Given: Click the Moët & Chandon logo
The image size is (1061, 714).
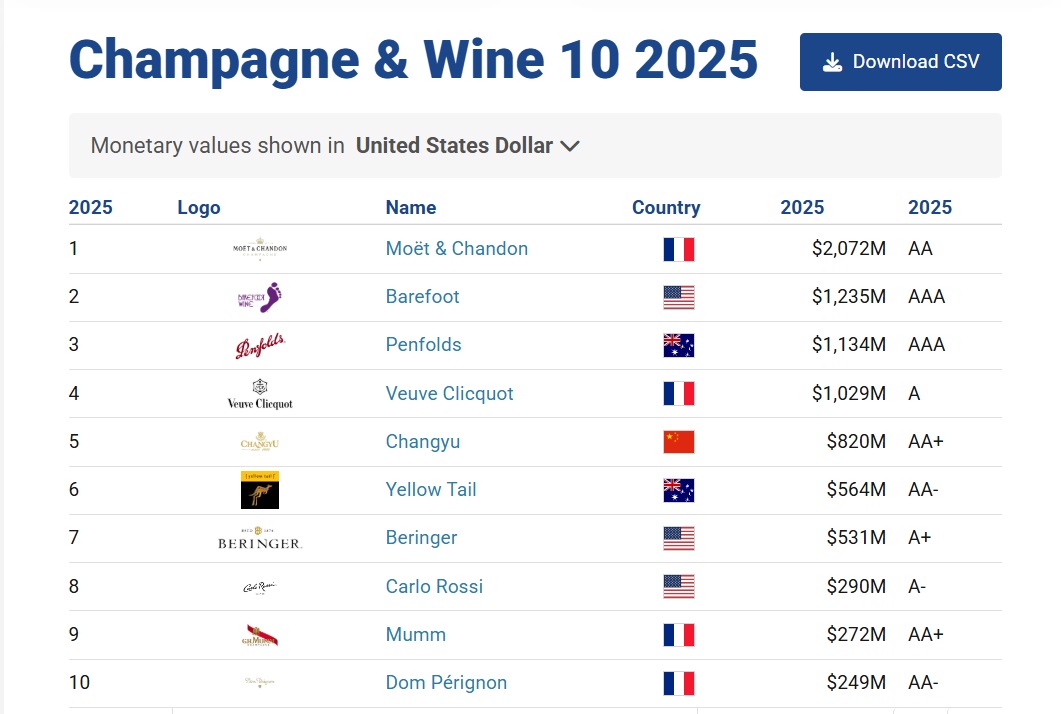Looking at the screenshot, I should click(x=260, y=249).
